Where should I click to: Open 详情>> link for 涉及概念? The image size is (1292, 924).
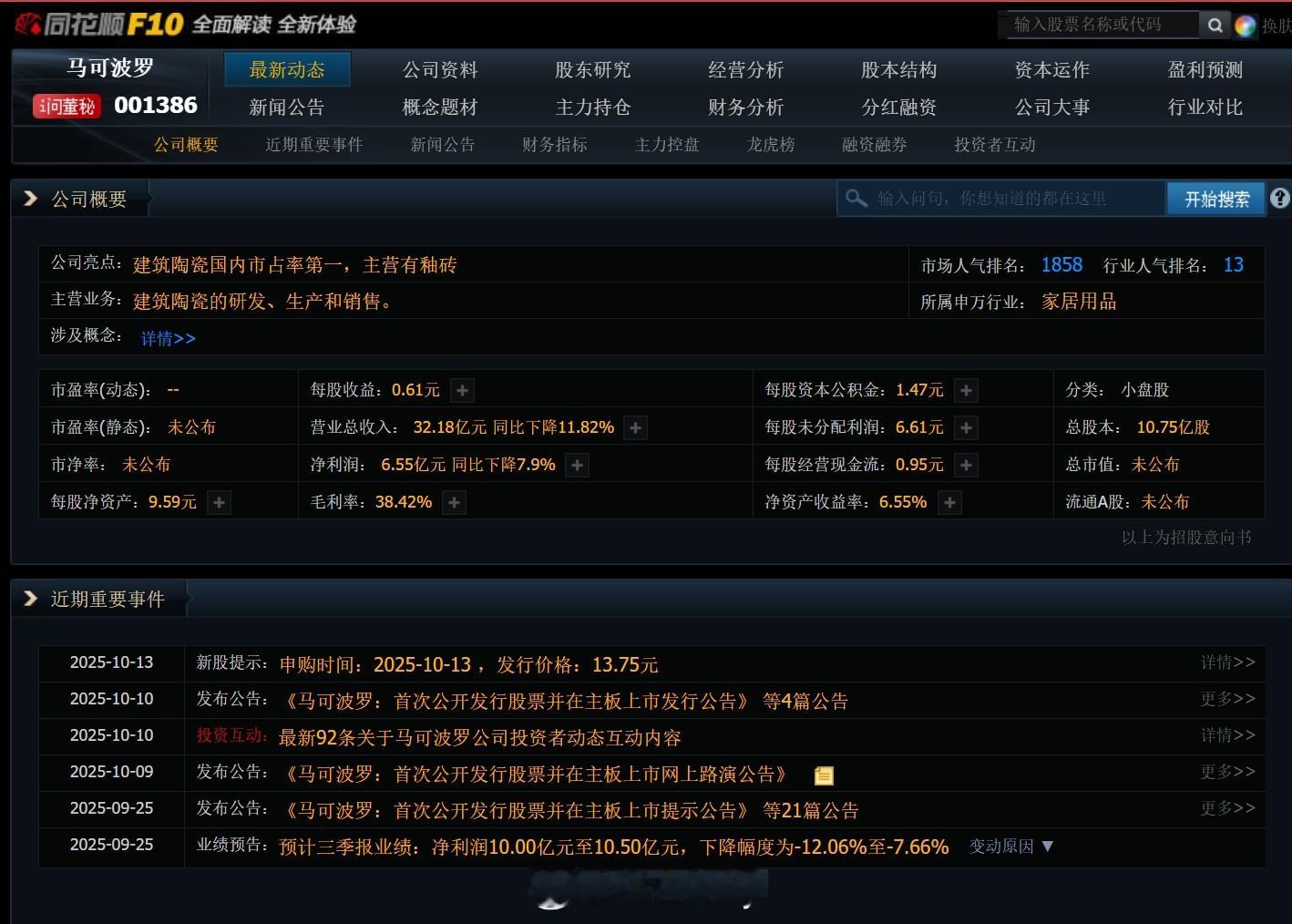tap(169, 338)
